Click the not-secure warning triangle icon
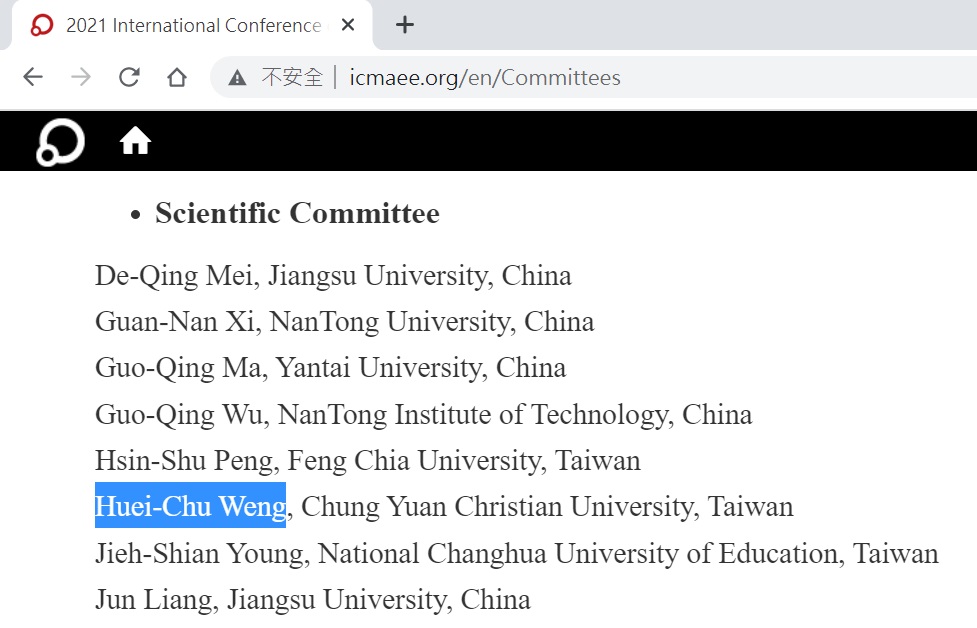The width and height of the screenshot is (977, 628). coord(237,78)
